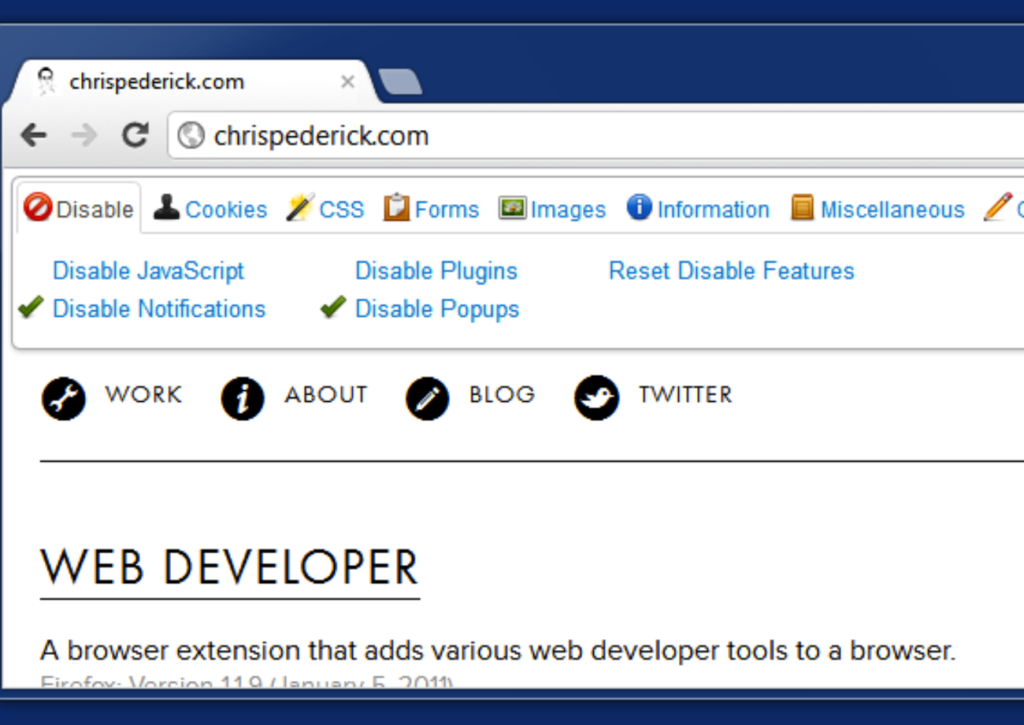Viewport: 1024px width, 725px height.
Task: Switch to the Images tab
Action: (552, 209)
